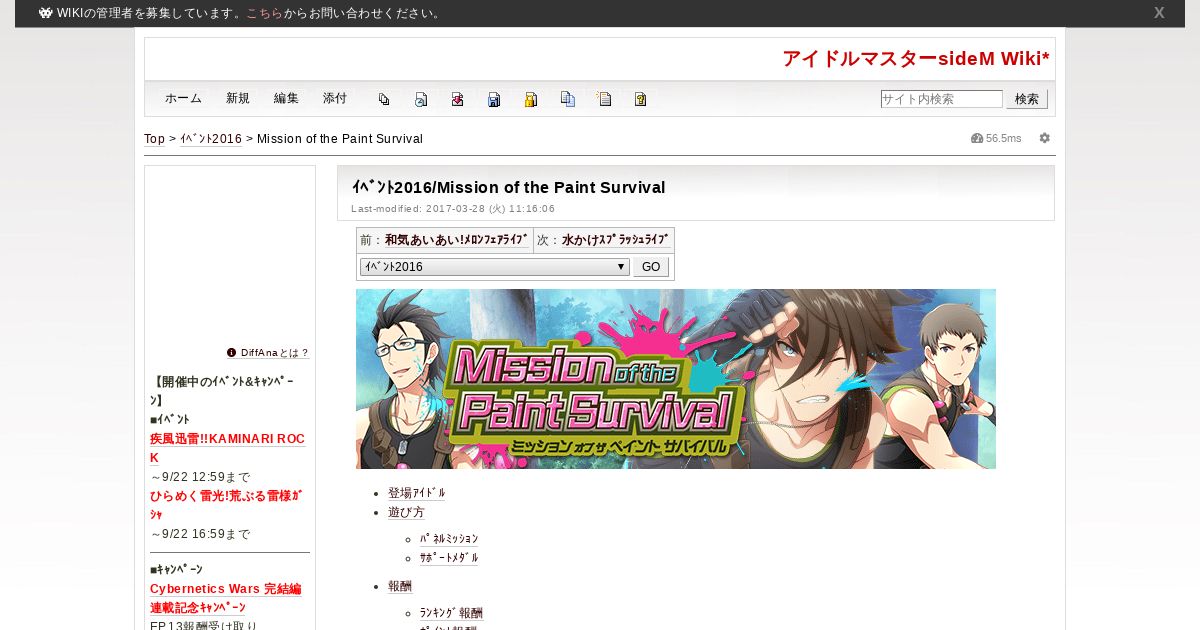1200x630 pixels.
Task: Focus the サイト内検索 search field
Action: pyautogui.click(x=941, y=99)
